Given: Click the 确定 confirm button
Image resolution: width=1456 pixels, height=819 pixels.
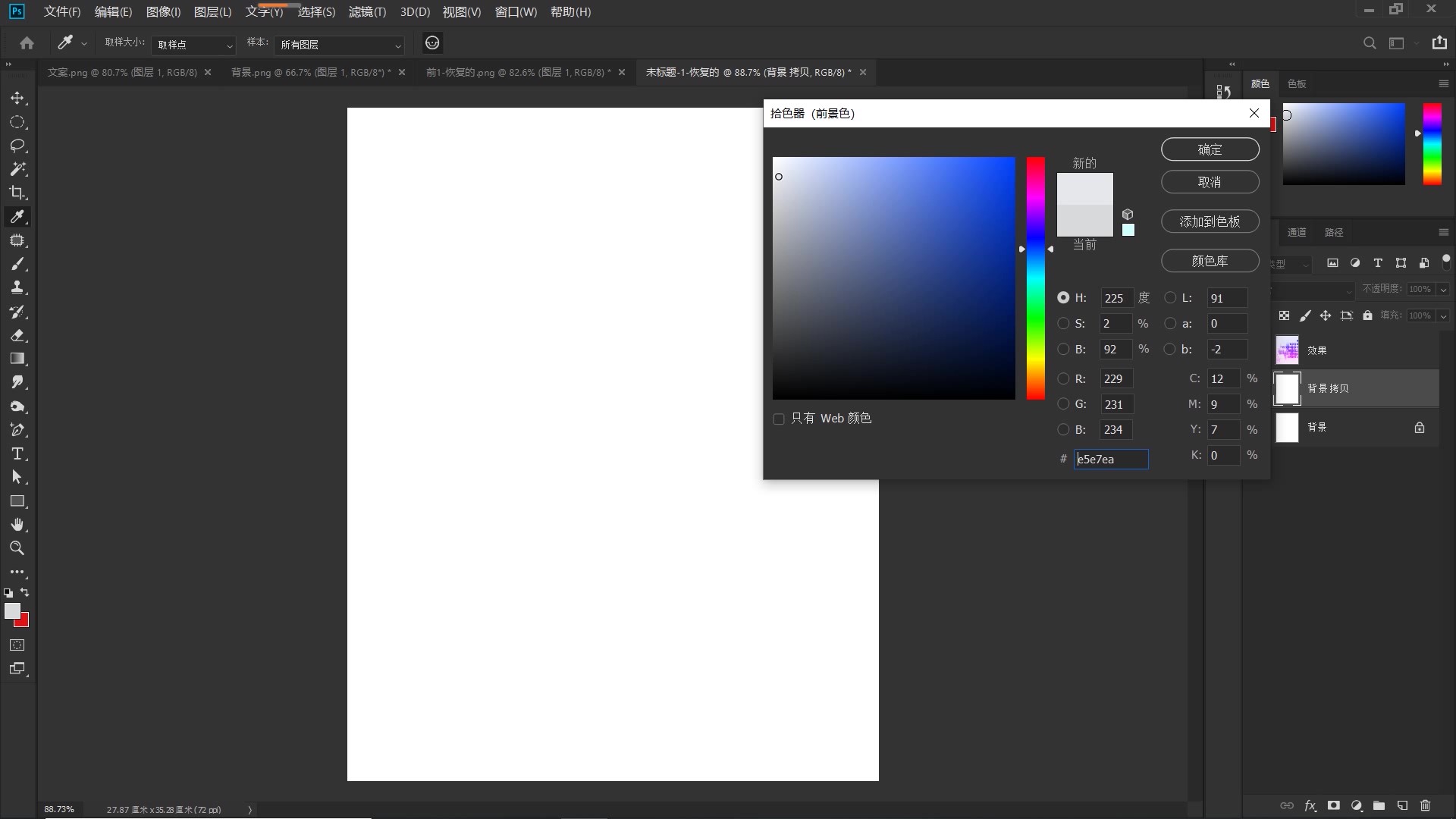Looking at the screenshot, I should click(x=1210, y=149).
